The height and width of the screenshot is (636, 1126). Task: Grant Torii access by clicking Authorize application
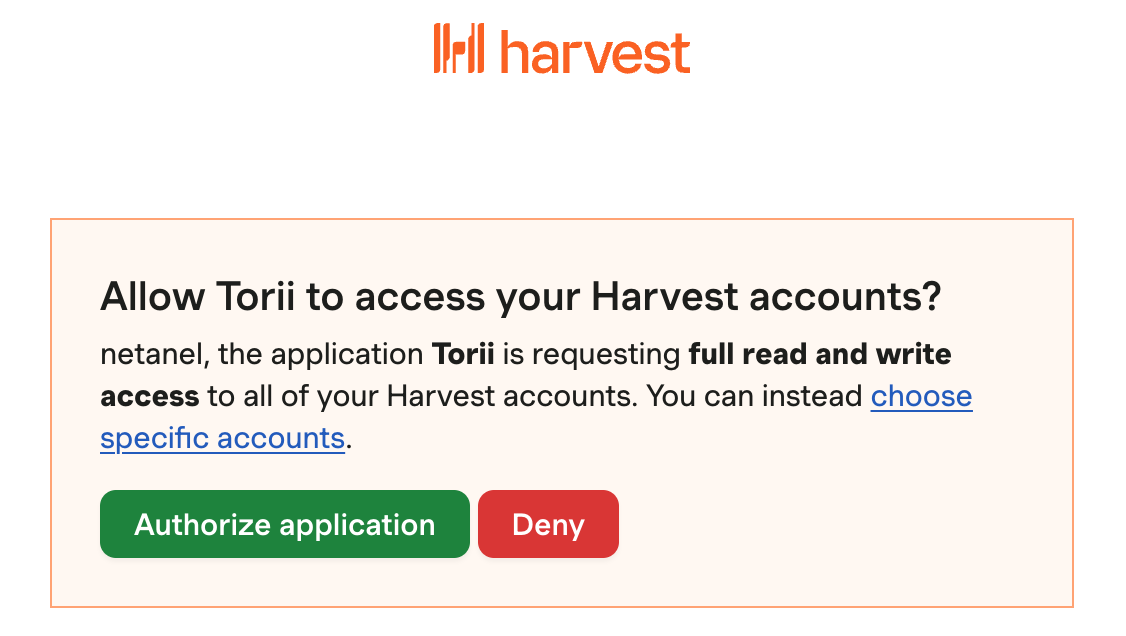[x=284, y=523]
